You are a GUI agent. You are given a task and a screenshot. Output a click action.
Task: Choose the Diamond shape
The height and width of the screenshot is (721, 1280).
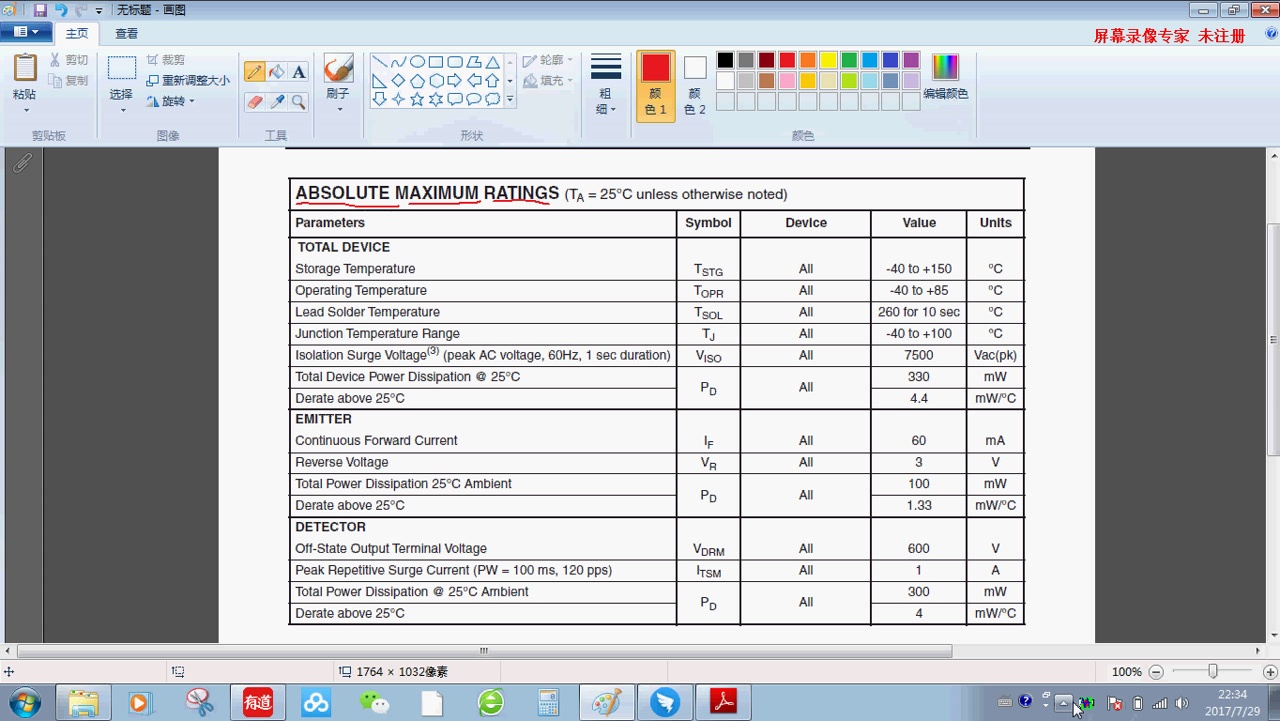pos(398,80)
